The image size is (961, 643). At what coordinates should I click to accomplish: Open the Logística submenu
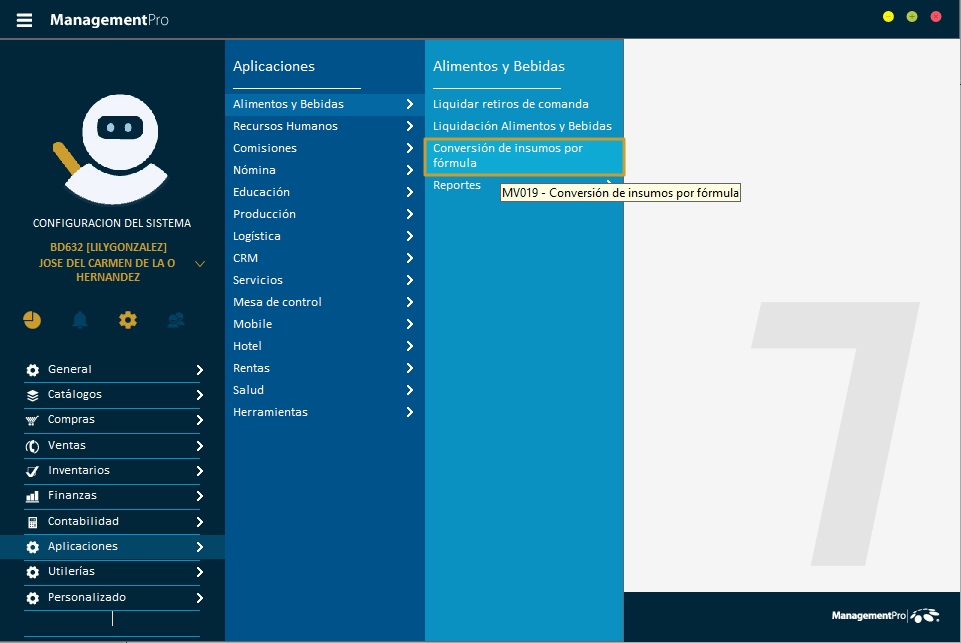point(325,237)
